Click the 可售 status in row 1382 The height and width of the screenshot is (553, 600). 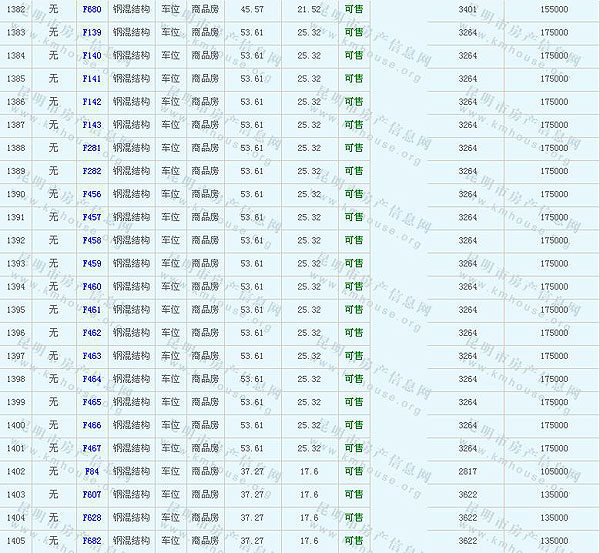[354, 9]
